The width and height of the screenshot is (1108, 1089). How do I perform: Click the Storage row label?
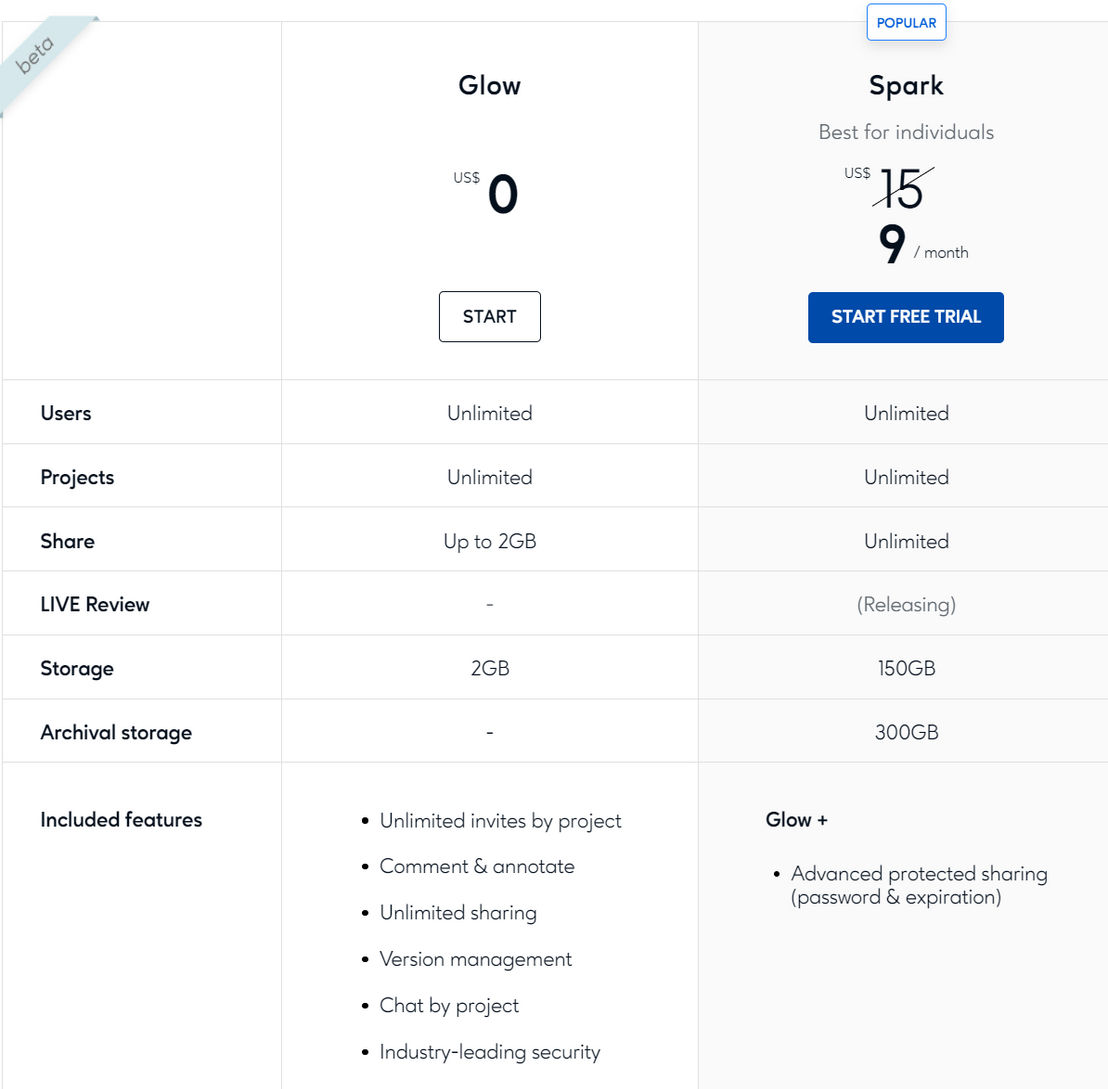click(x=76, y=669)
